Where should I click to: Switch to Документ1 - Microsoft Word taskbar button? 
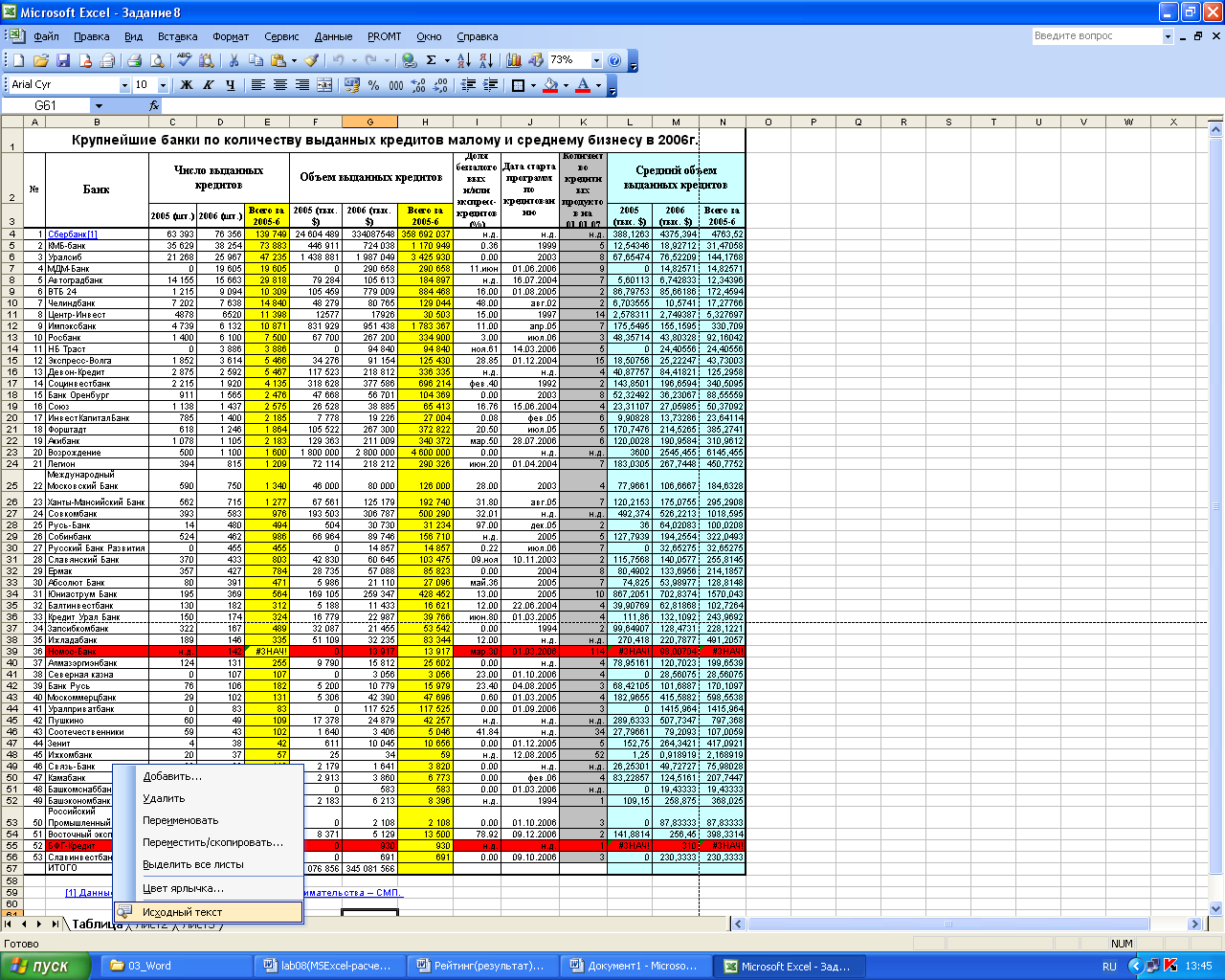637,966
